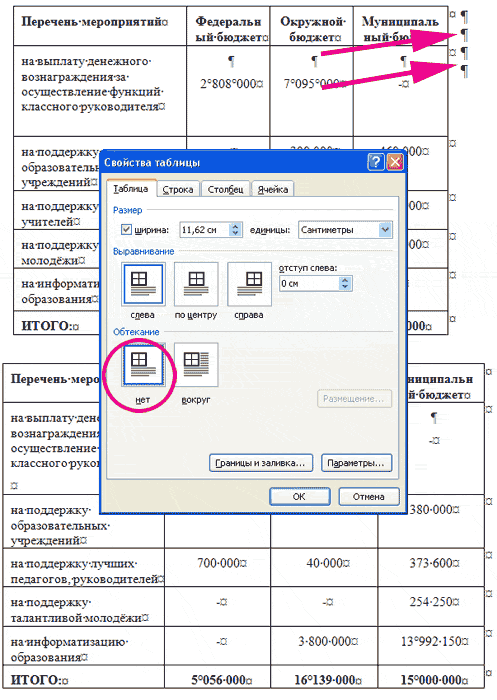Viewport: 497px width, 700px height.
Task: Switch to the 'Столбец' tab
Action: 225,189
